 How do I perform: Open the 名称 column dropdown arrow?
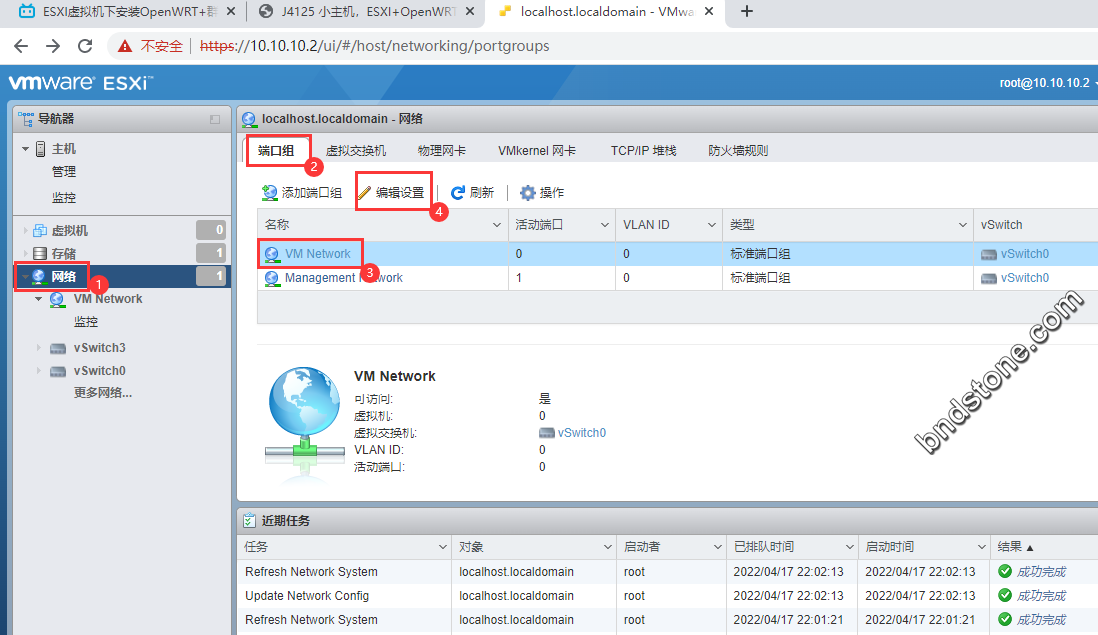[x=496, y=225]
